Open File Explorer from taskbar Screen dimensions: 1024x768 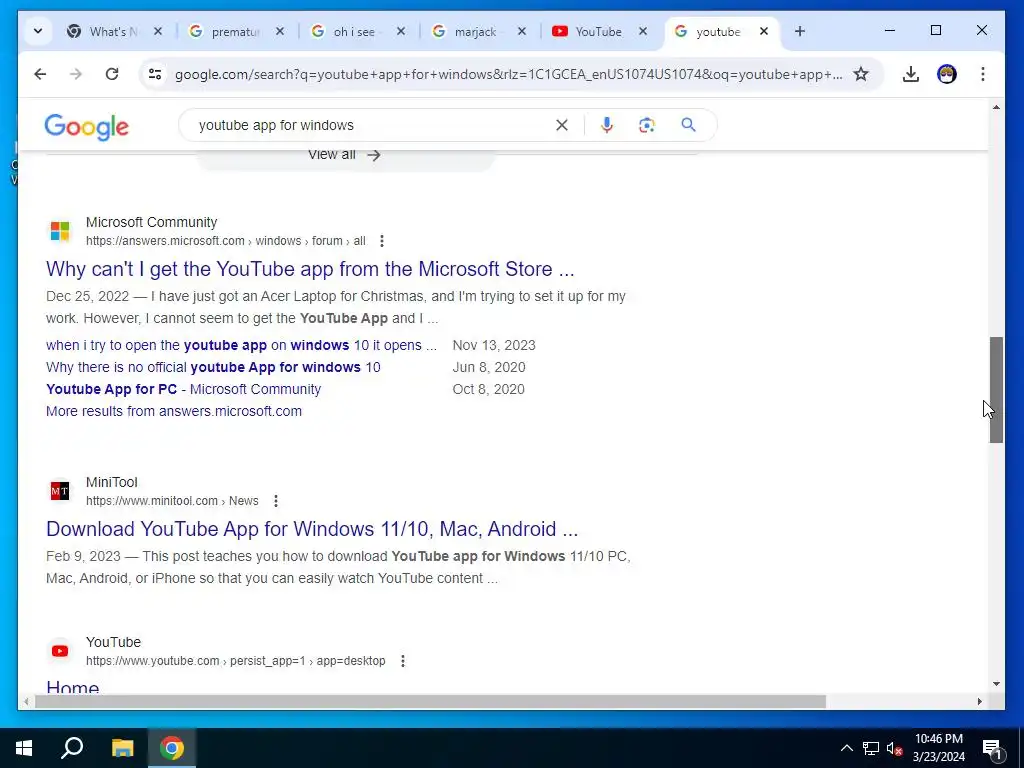[x=122, y=748]
